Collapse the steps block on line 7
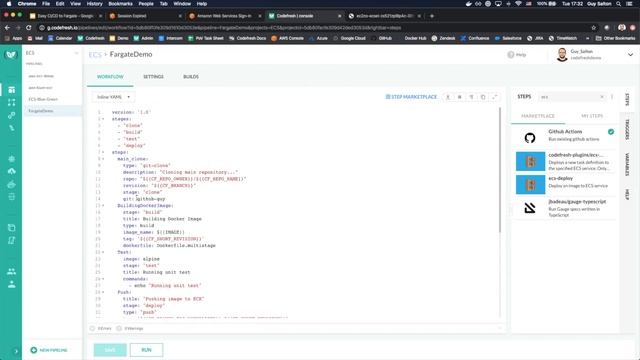 pos(103,152)
